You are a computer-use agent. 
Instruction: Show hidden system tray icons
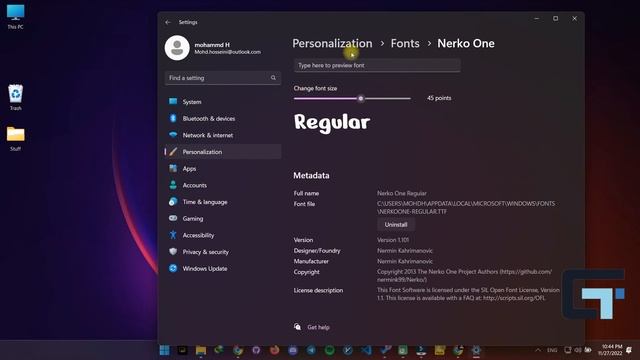click(538, 350)
